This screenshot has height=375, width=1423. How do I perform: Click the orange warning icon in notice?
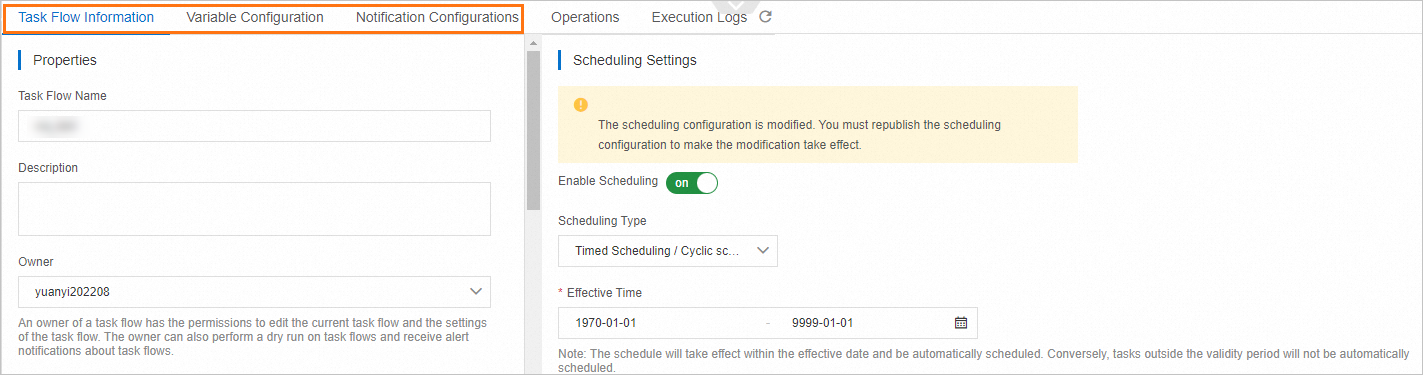(581, 105)
